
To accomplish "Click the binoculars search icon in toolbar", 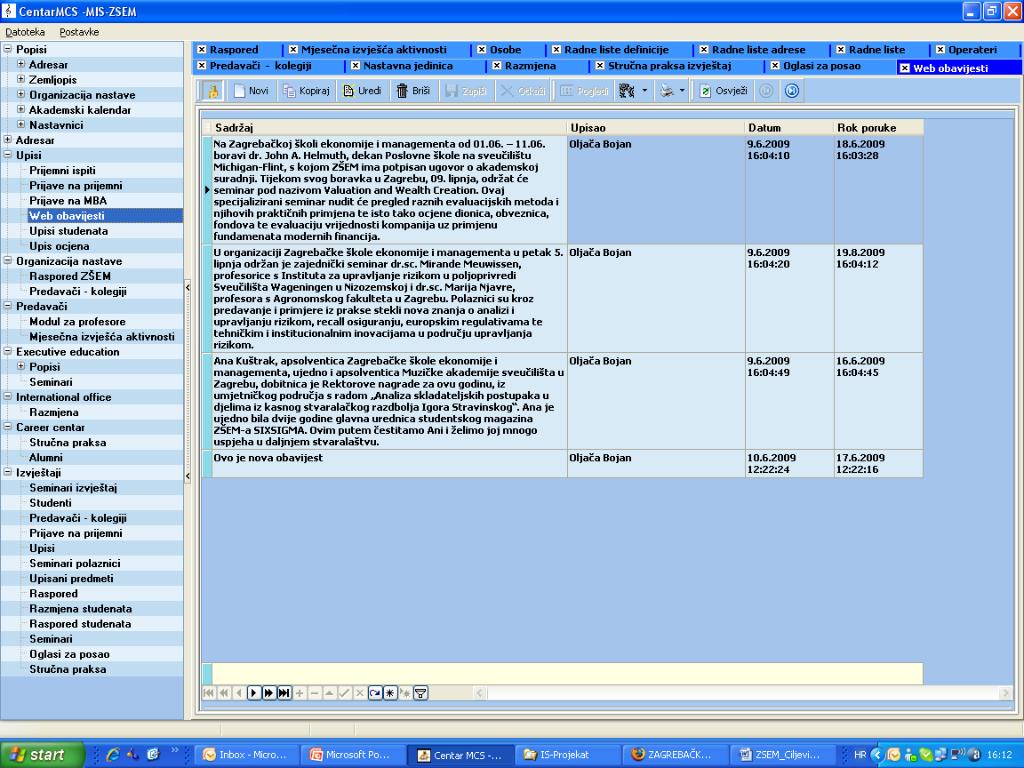I will pyautogui.click(x=627, y=91).
